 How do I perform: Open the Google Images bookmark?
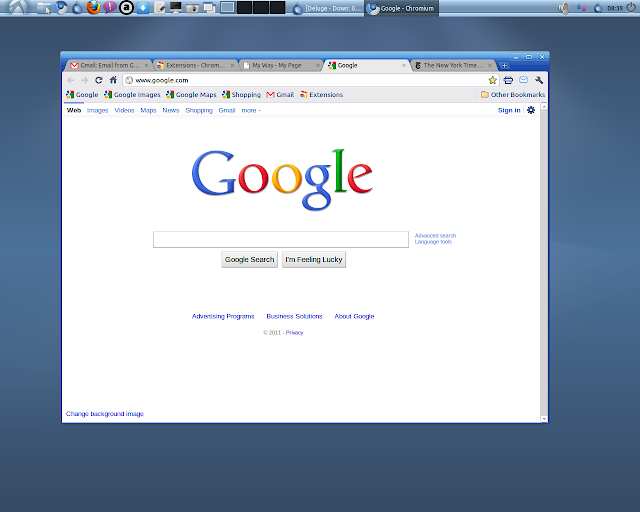[x=132, y=95]
